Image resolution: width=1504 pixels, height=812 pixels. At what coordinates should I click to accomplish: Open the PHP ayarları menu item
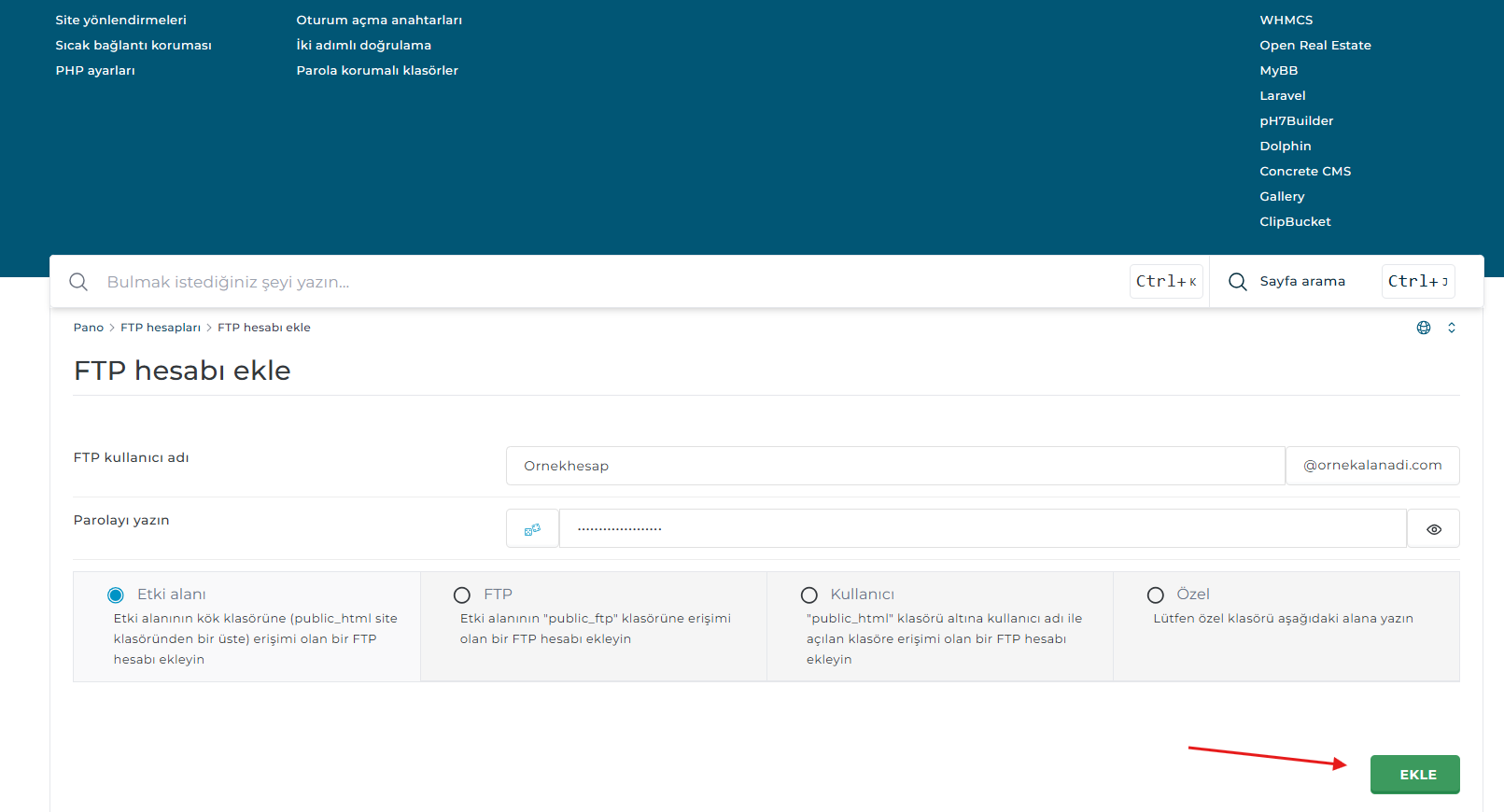point(95,71)
